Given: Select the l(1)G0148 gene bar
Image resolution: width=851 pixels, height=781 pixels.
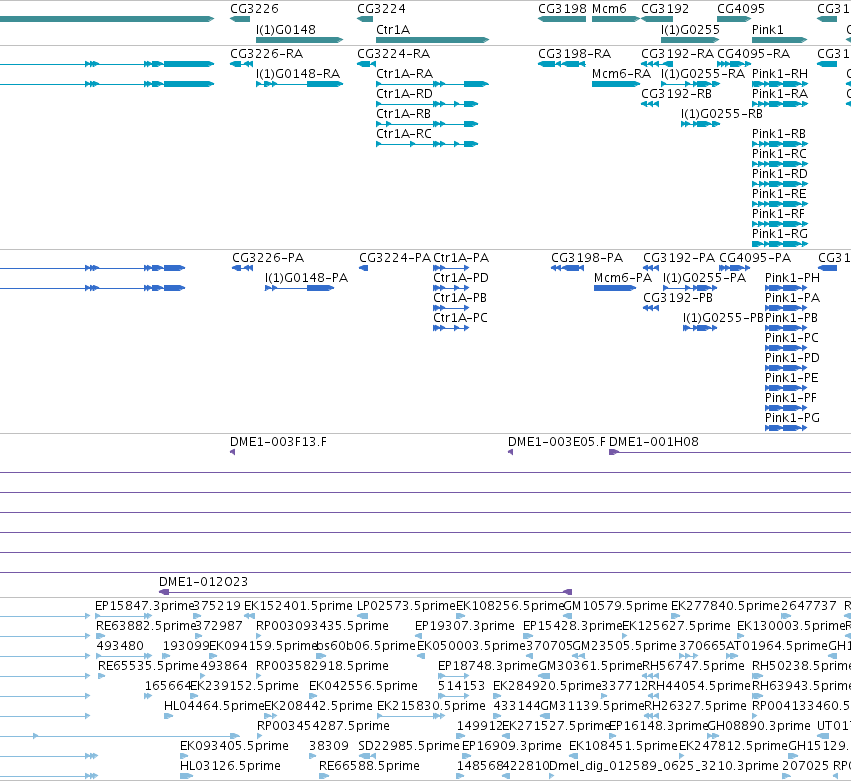Looking at the screenshot, I should click(299, 40).
